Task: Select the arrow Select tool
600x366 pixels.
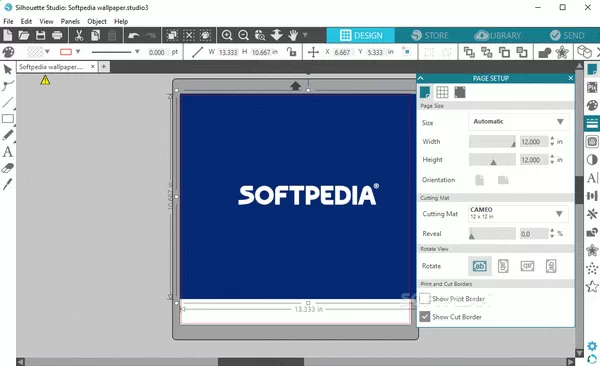Action: pyautogui.click(x=8, y=69)
